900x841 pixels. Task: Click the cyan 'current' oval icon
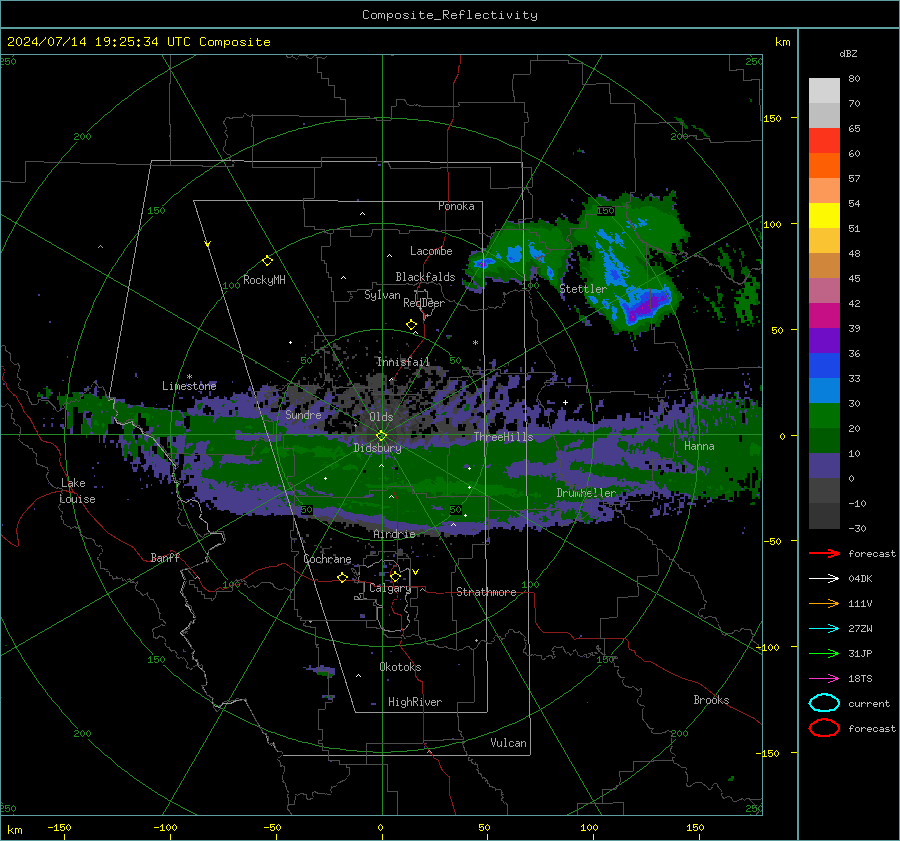(x=824, y=703)
